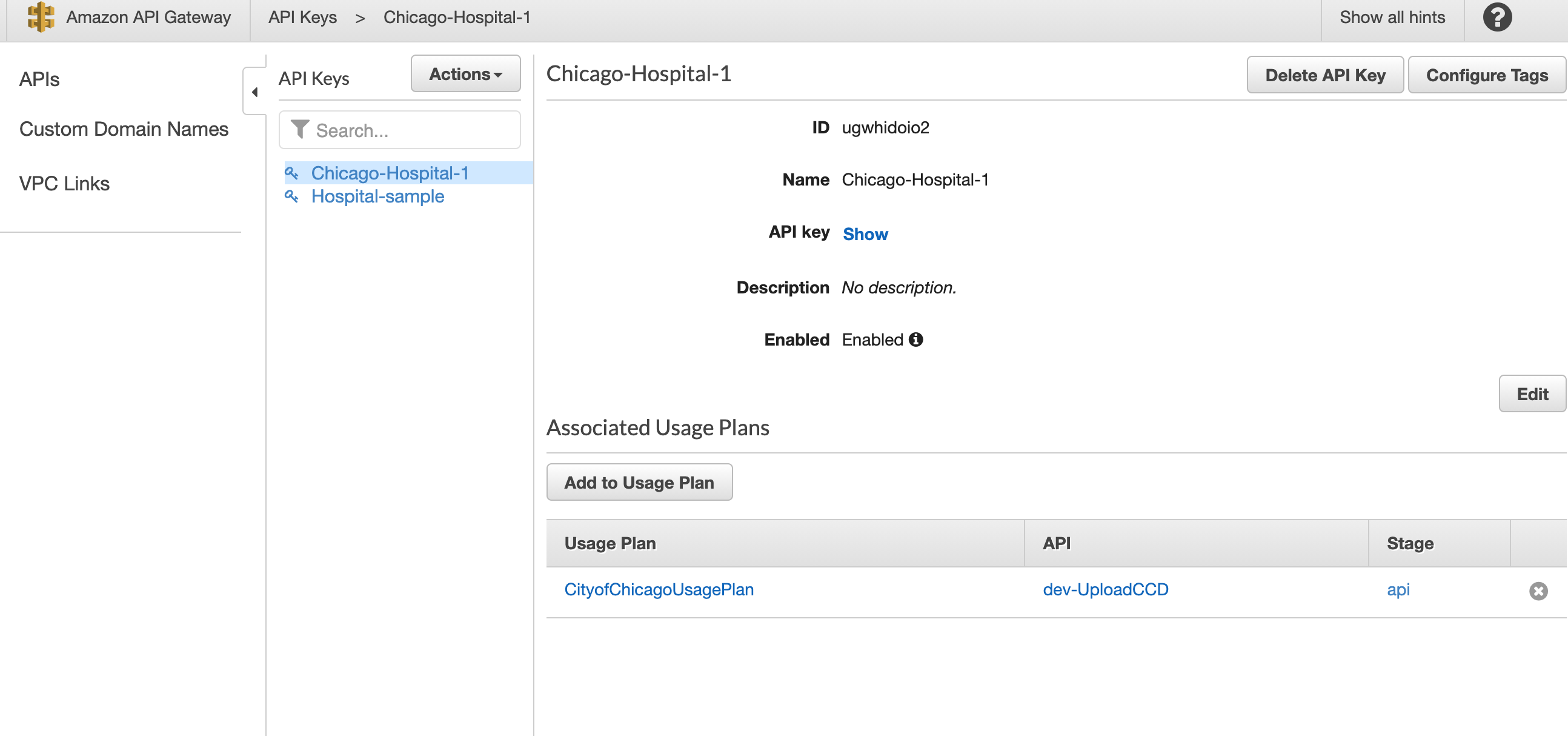The image size is (1568, 736).
Task: Remove CityofChicagoUsagePlan with the X icon
Action: click(1538, 590)
